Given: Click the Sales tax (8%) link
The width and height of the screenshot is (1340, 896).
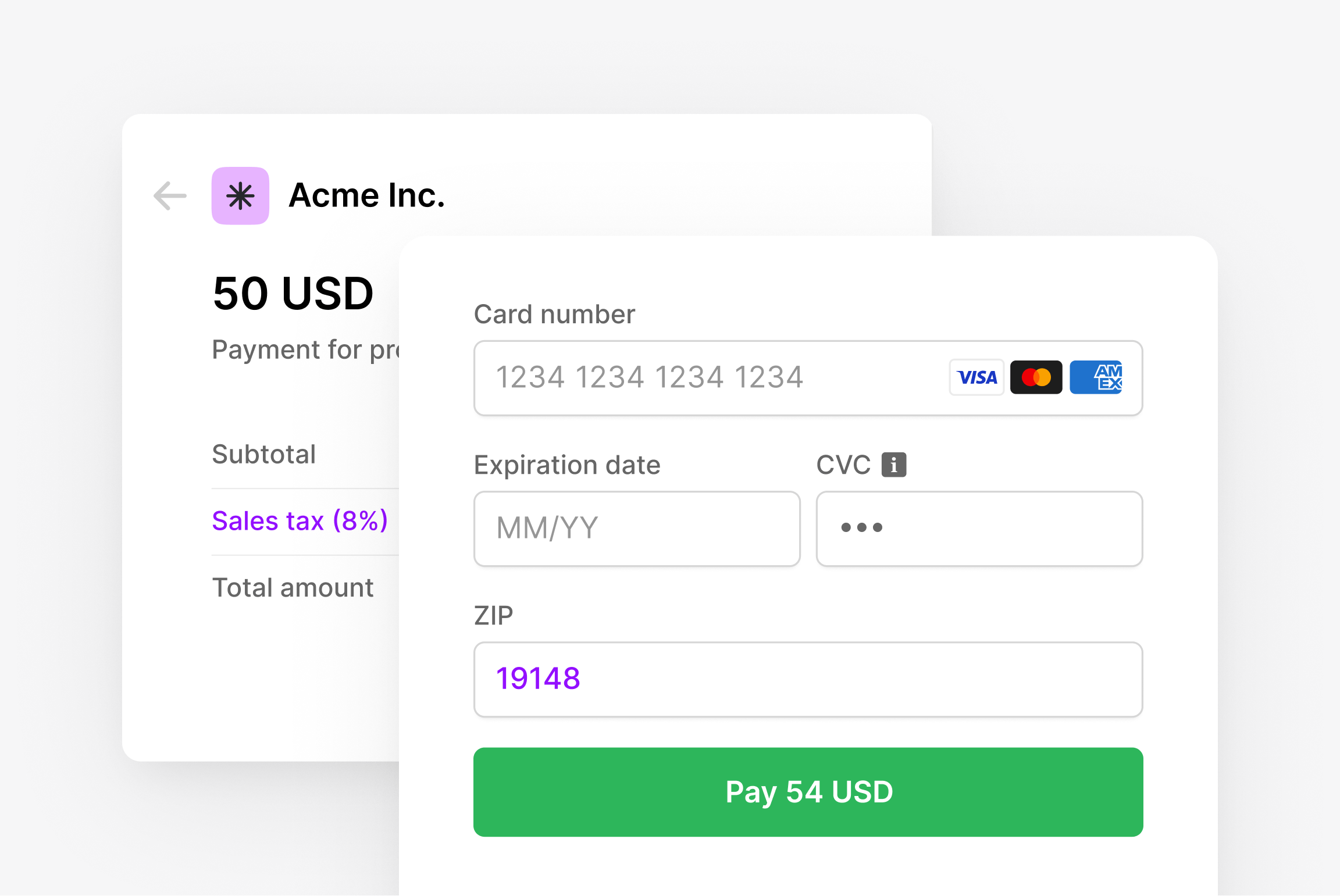Looking at the screenshot, I should pos(300,520).
